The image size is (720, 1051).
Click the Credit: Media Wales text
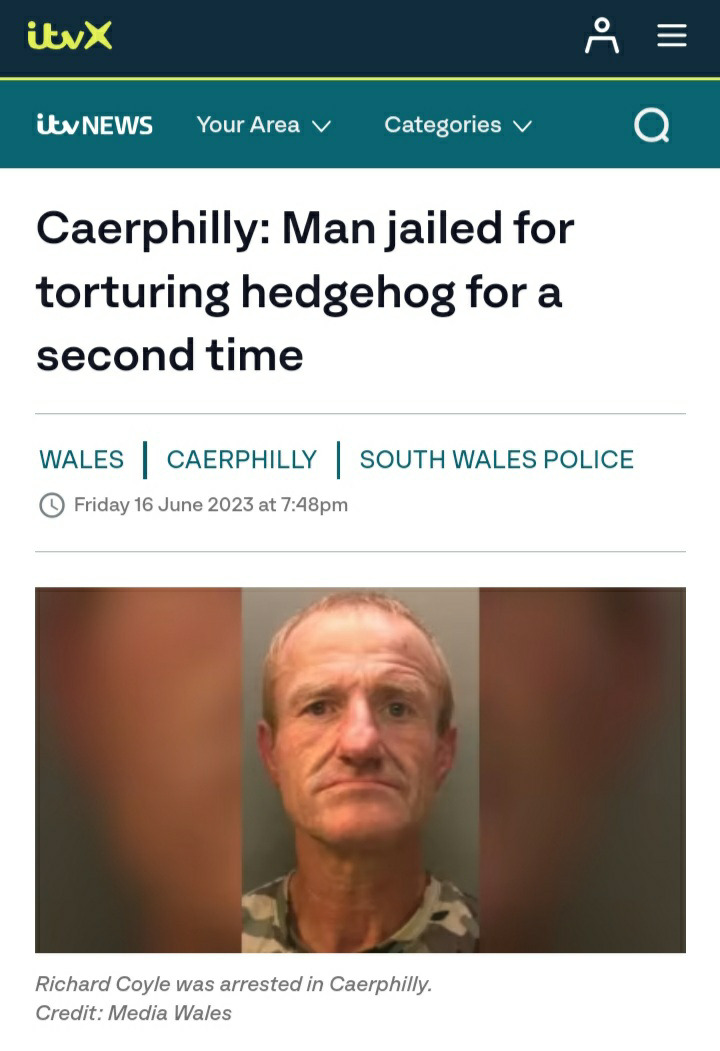tap(133, 1013)
